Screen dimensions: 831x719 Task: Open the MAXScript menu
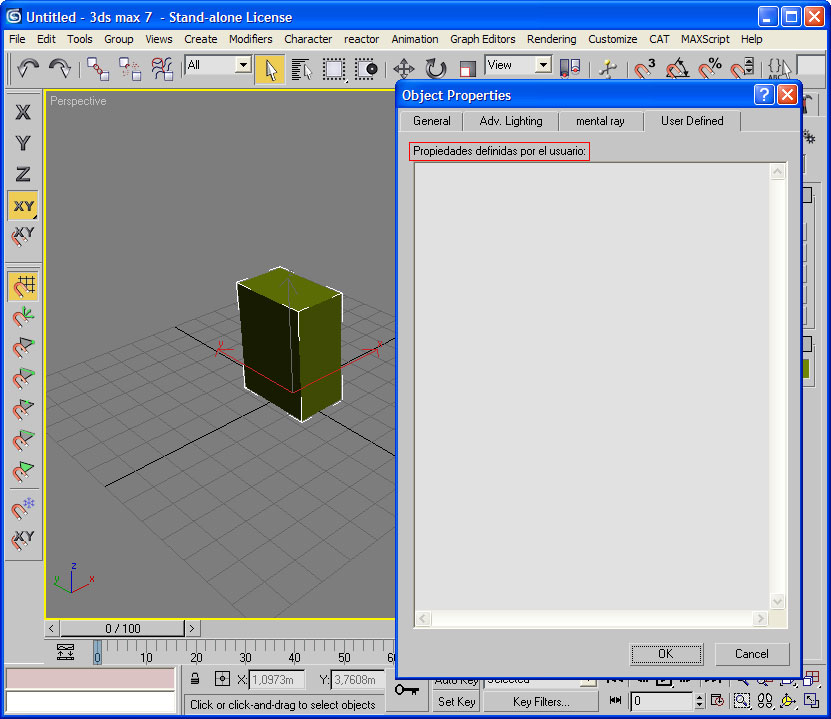click(705, 39)
